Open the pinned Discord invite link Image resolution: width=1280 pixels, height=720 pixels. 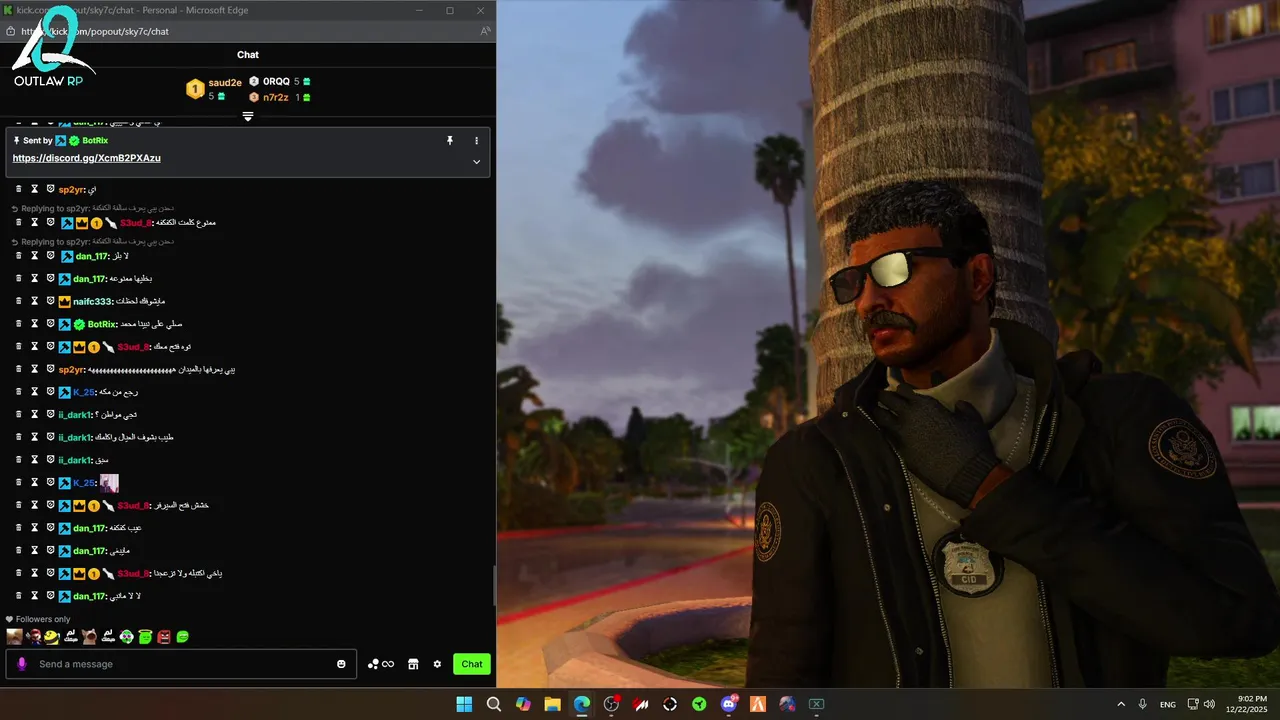[x=86, y=158]
